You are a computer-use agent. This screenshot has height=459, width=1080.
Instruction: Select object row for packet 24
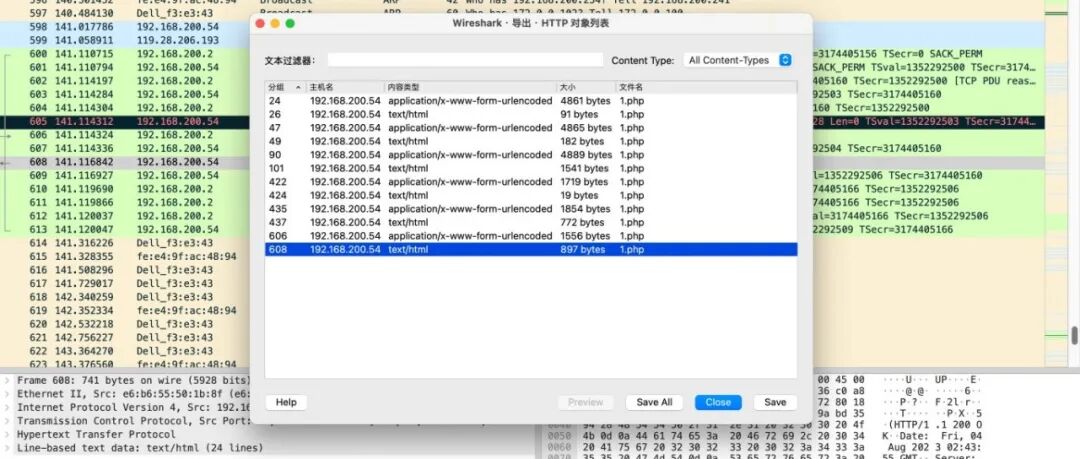tap(531, 101)
